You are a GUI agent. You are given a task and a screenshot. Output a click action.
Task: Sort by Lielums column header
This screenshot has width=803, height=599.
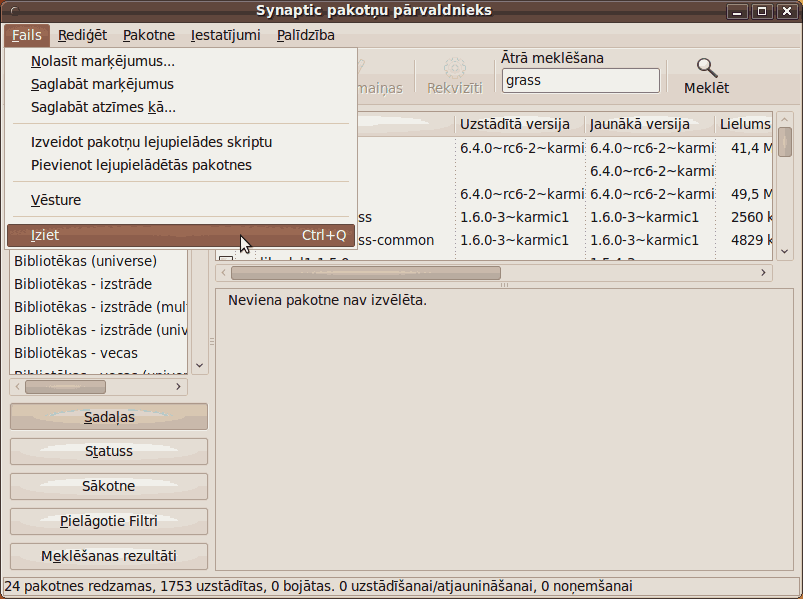click(744, 124)
